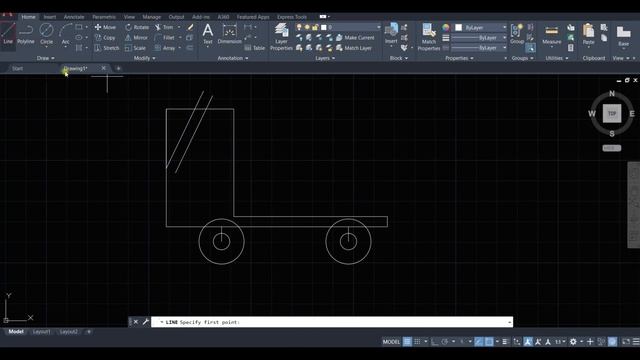The height and width of the screenshot is (360, 640).
Task: Click the Dimension tool
Action: click(x=229, y=34)
